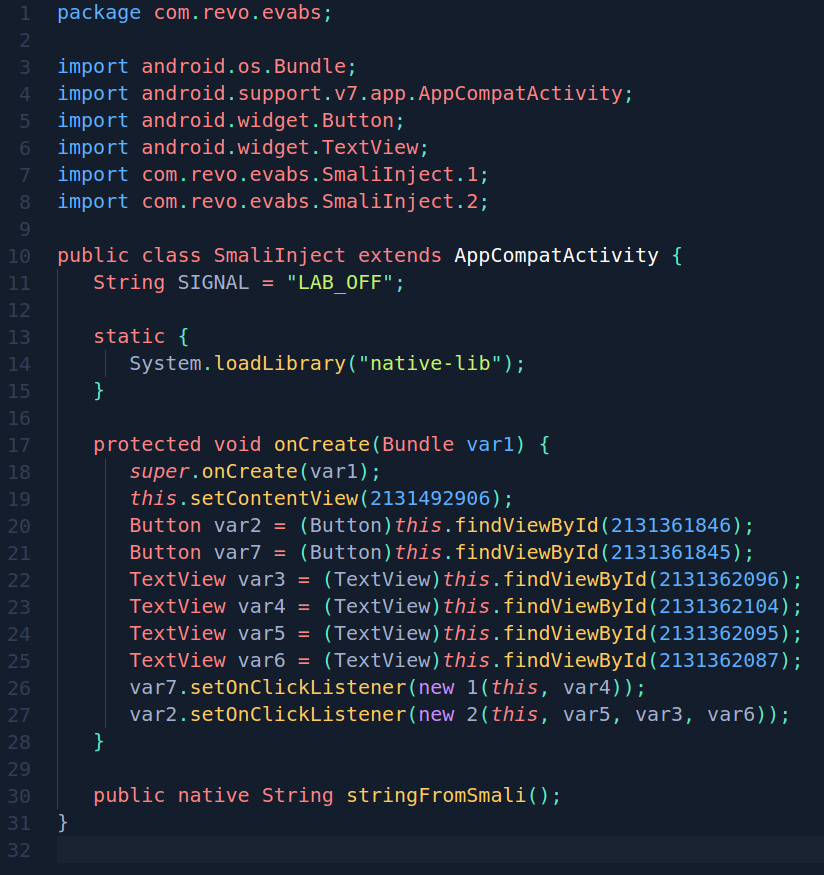Click the resource ID 2131362104
This screenshot has height=875, width=824.
723,606
